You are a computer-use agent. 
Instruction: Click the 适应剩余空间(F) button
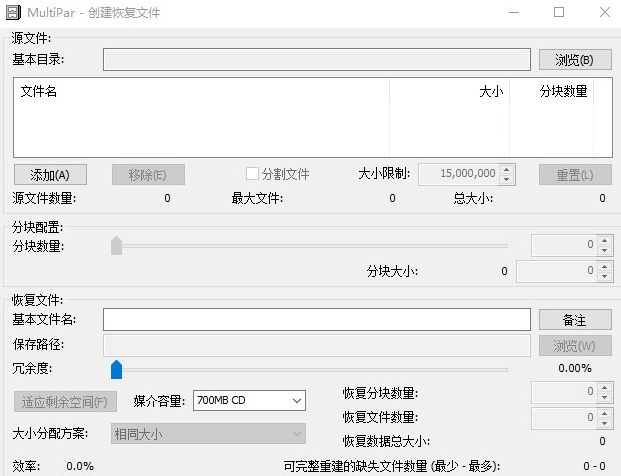(65, 402)
